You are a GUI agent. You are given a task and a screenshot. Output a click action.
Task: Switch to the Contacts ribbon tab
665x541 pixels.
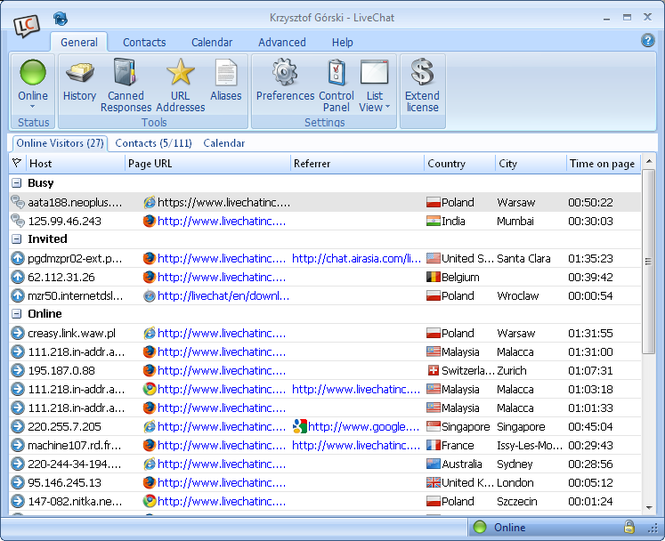click(x=144, y=42)
